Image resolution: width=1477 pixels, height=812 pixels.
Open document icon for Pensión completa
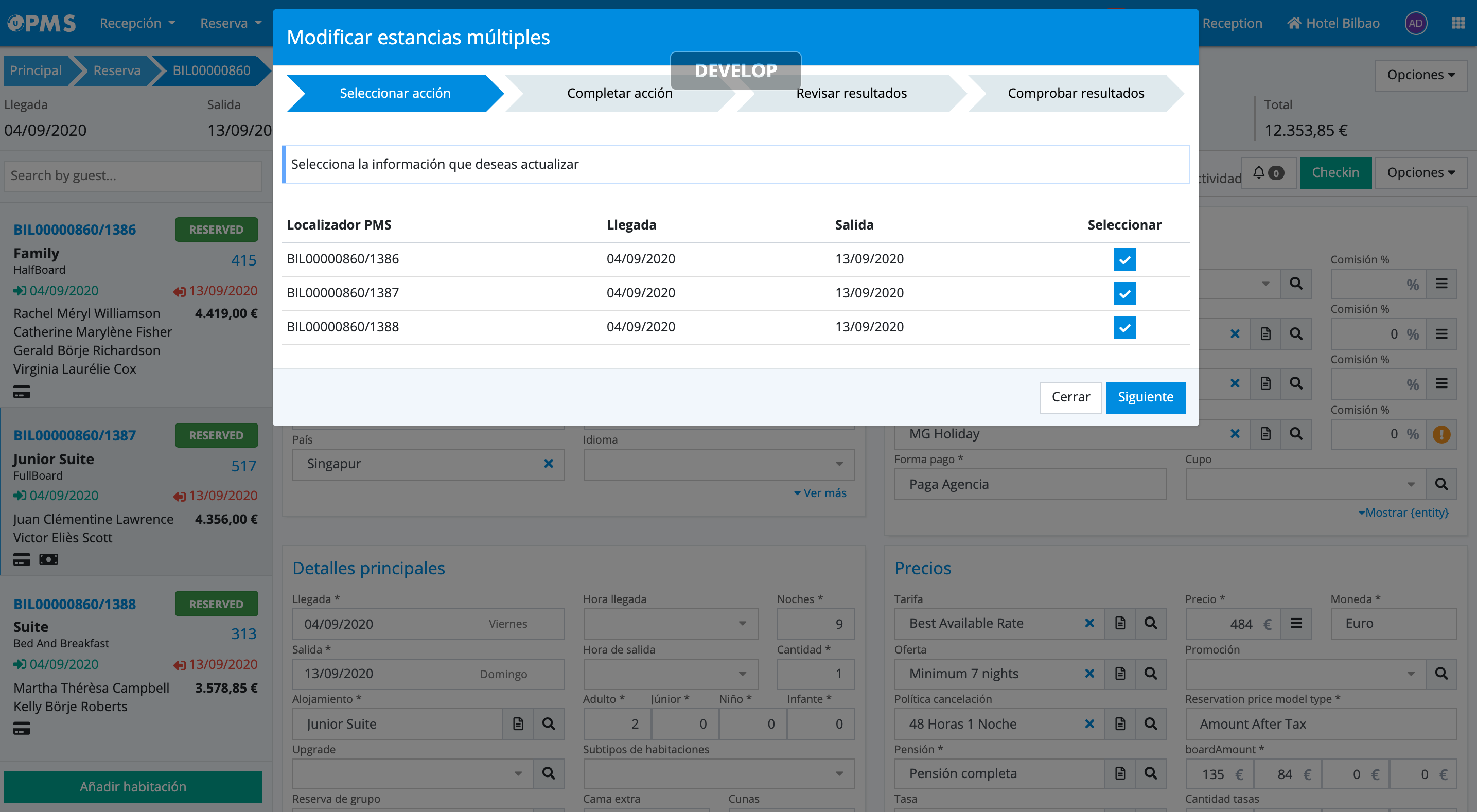(x=1120, y=773)
